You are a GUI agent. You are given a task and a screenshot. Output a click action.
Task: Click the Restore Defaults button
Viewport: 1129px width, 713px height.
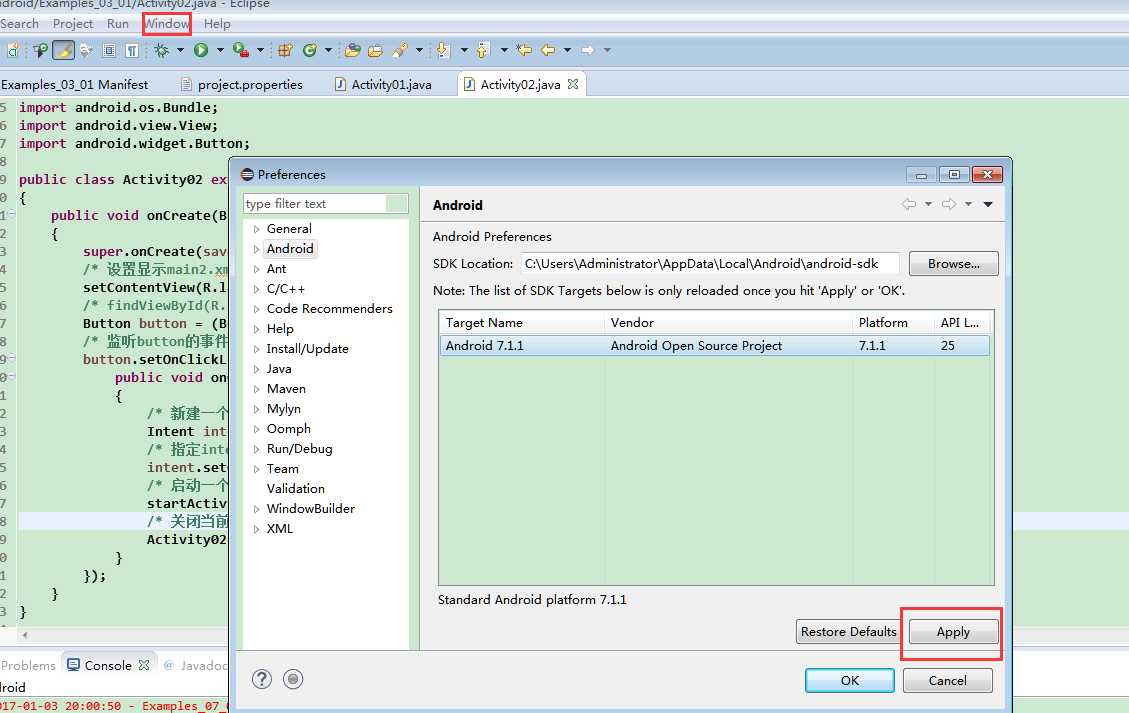click(x=848, y=632)
